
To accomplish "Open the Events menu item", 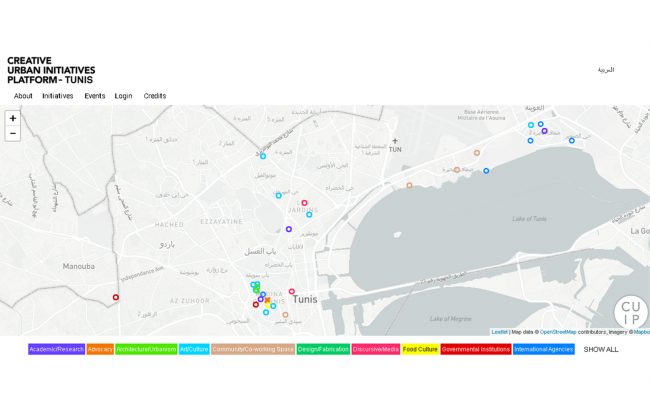I will pos(95,96).
